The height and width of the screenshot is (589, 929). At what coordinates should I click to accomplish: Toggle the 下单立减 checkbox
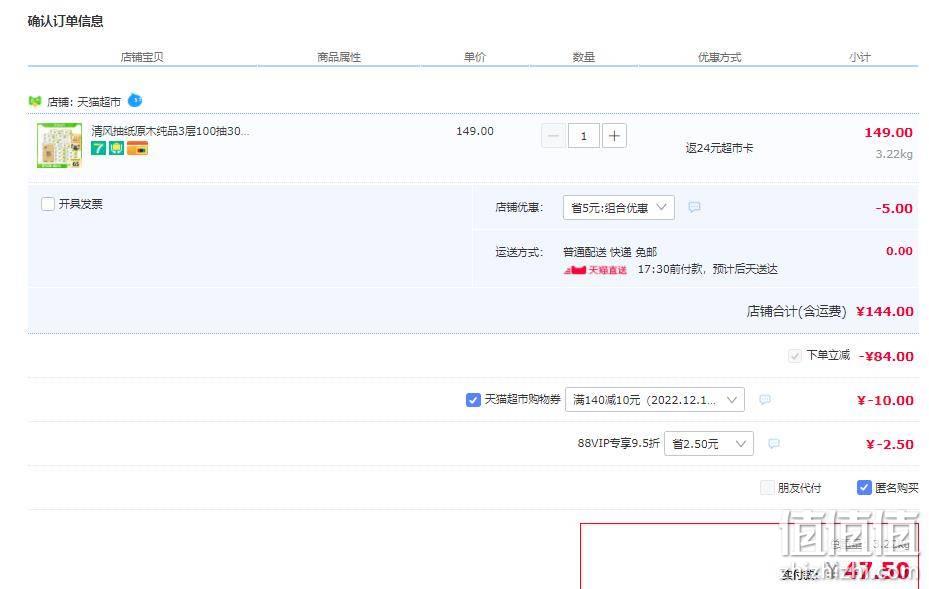(x=795, y=356)
